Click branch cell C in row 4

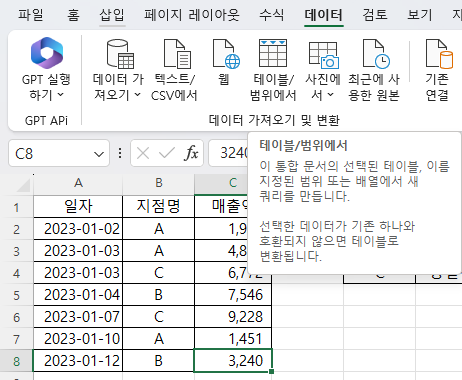(x=159, y=273)
